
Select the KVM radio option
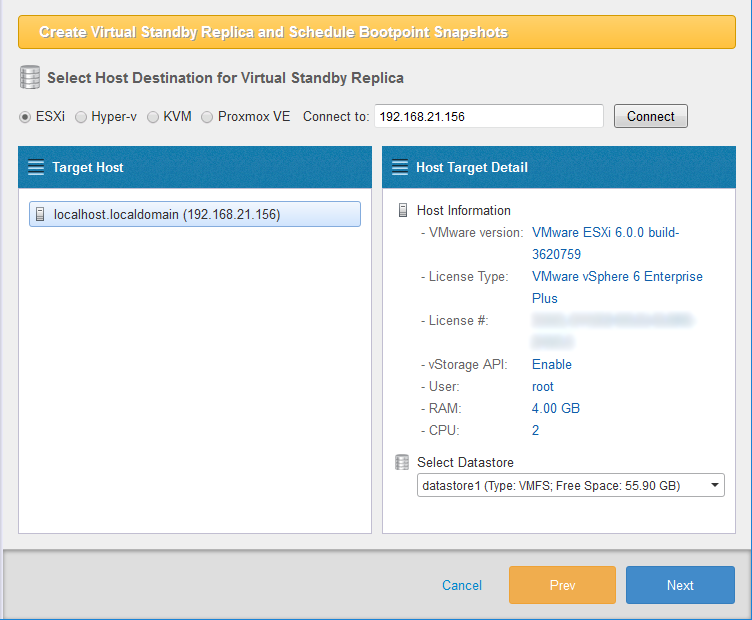coord(153,117)
